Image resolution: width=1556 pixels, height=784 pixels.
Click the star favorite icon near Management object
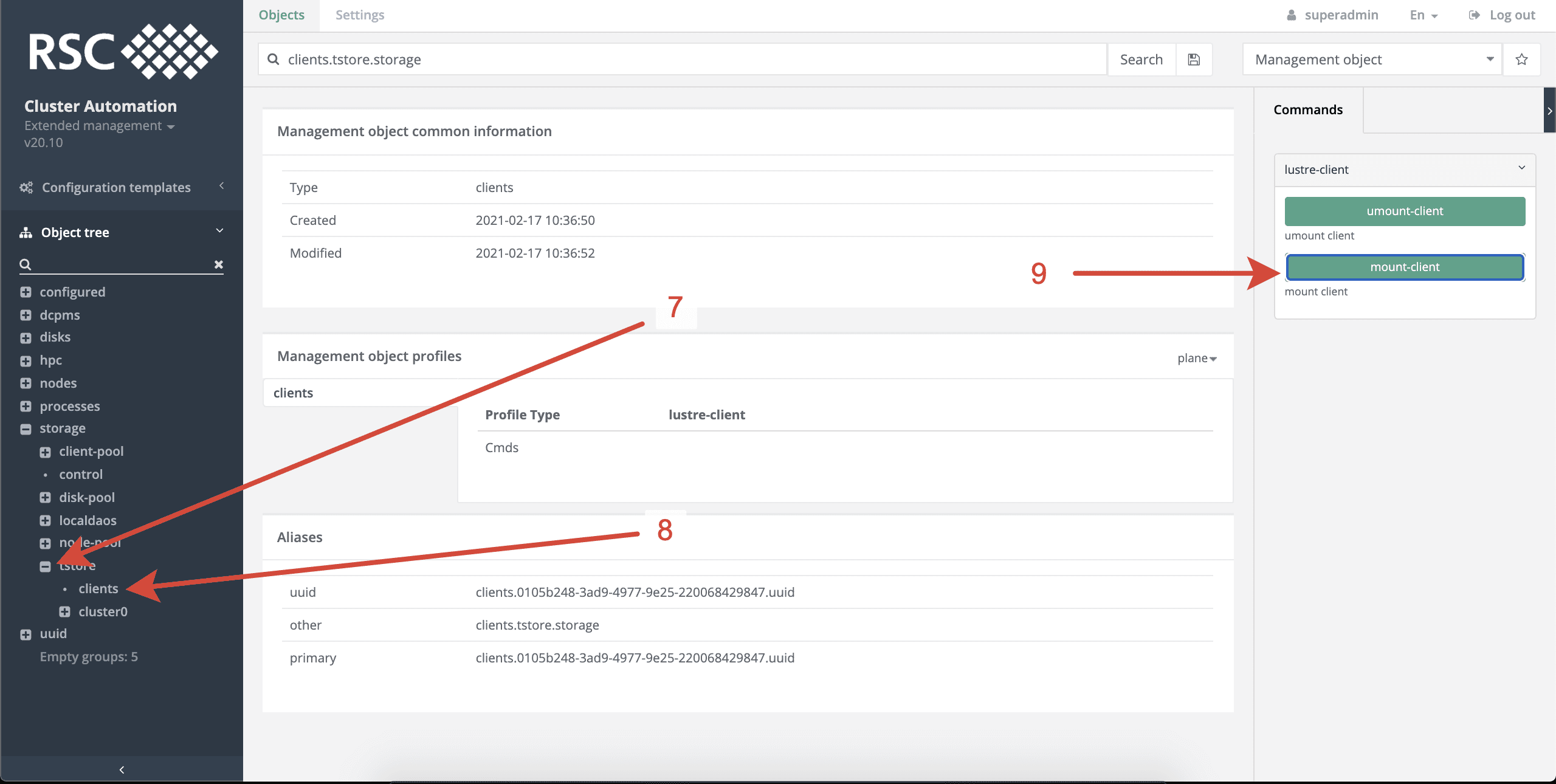pos(1521,59)
